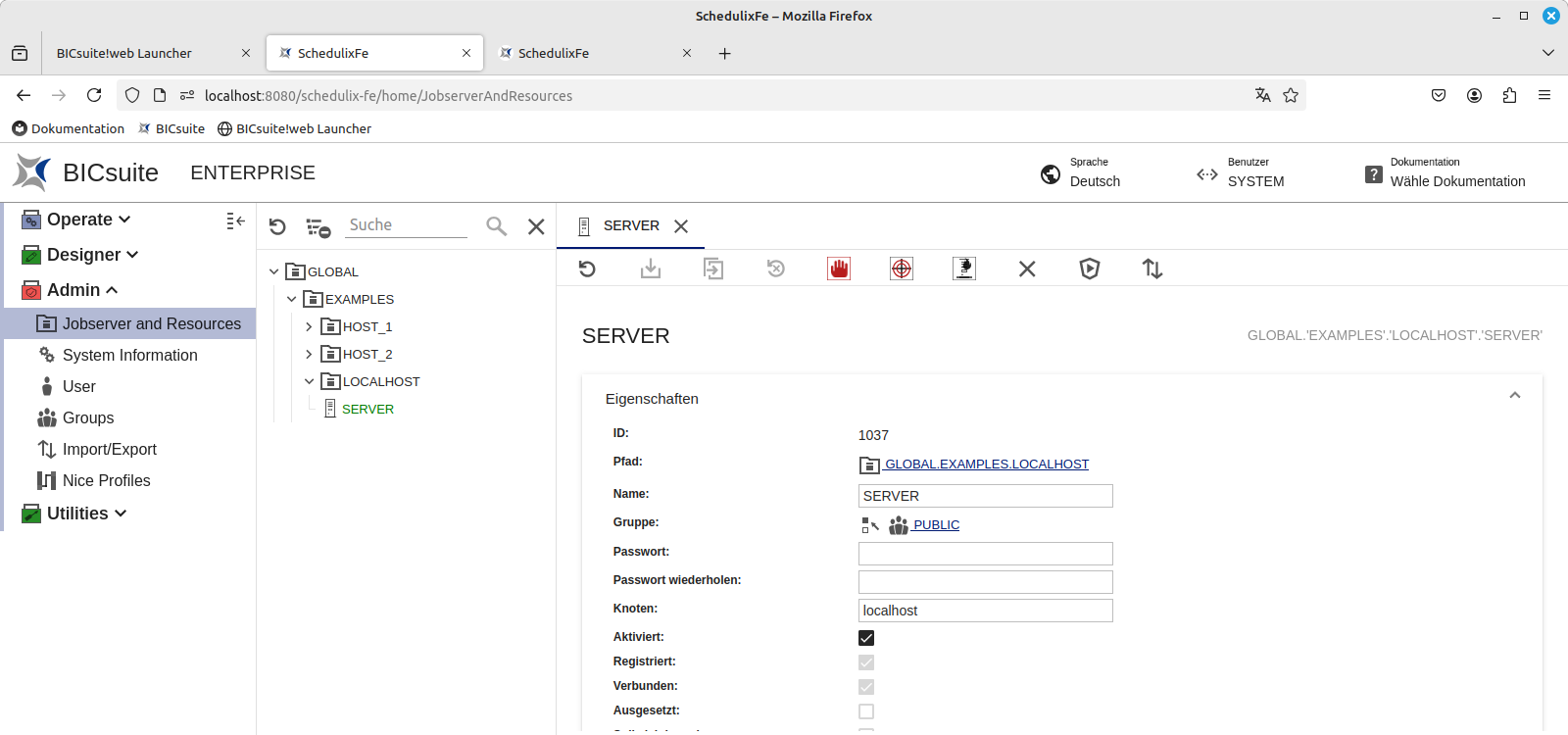Viewport: 1568px width, 735px height.
Task: Open the GLOBAL.EXAMPLES.LOCALHOST path link
Action: tap(986, 465)
